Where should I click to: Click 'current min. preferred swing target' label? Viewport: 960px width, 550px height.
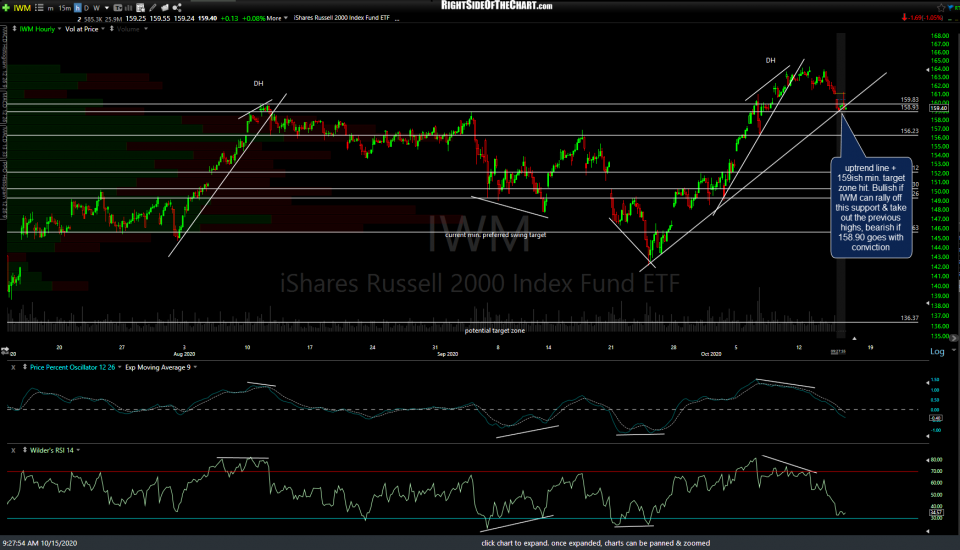coord(495,235)
